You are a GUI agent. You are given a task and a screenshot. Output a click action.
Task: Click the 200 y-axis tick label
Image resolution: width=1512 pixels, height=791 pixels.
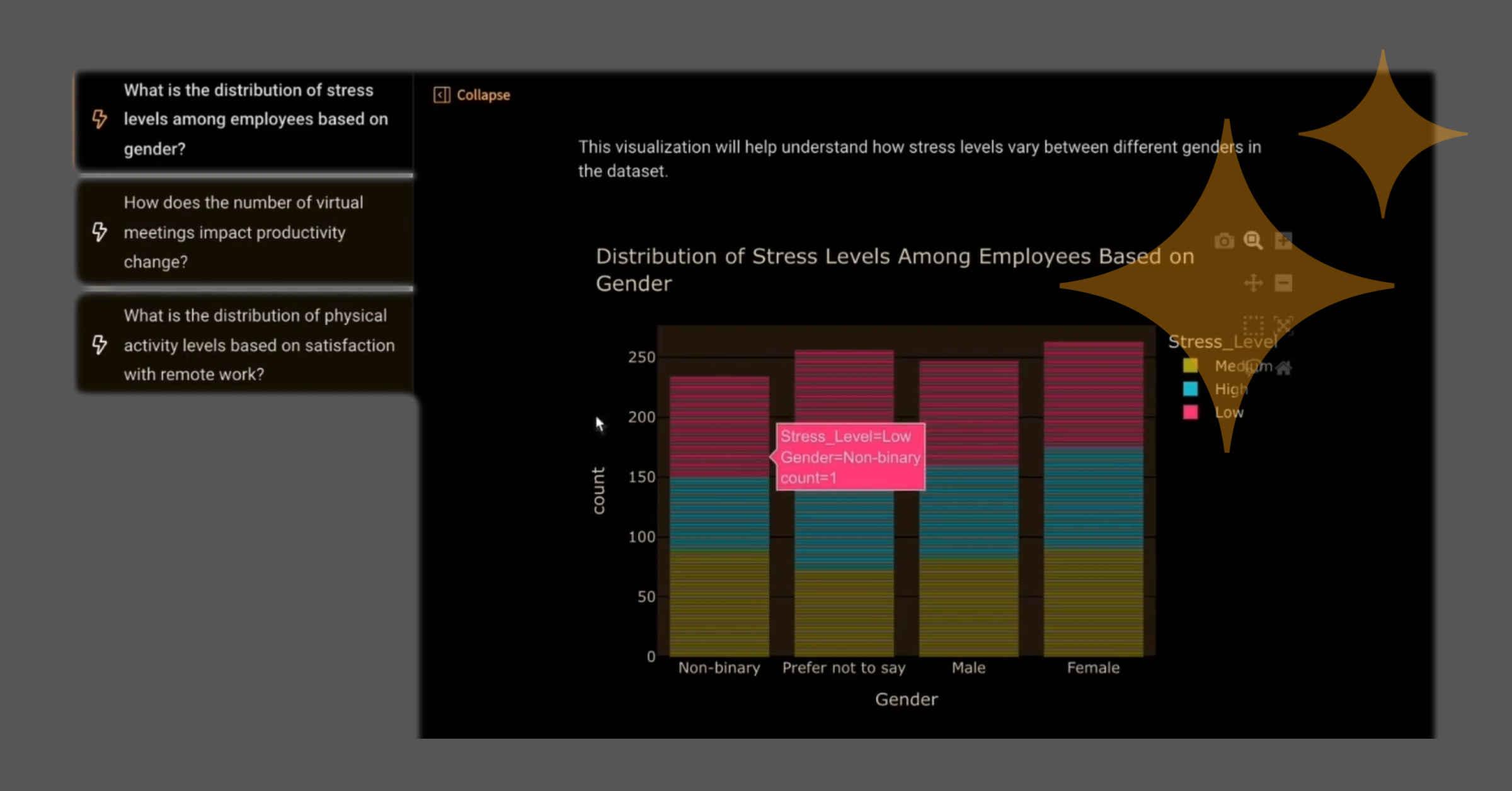(641, 417)
